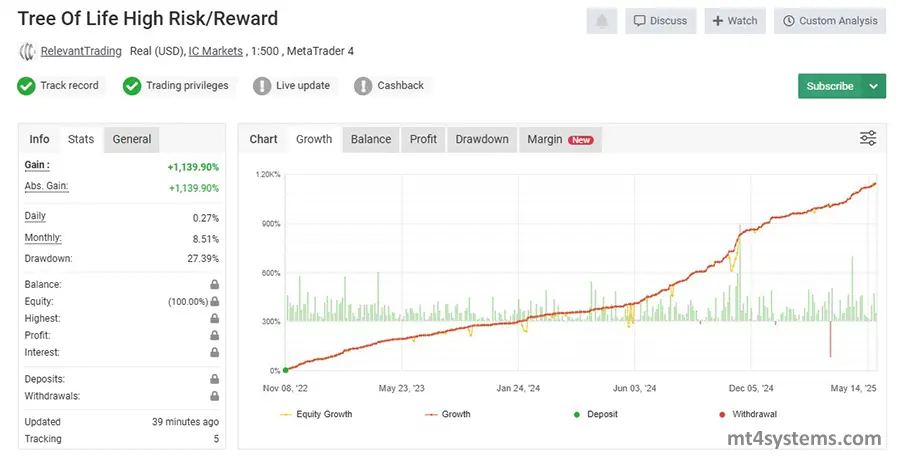900x456 pixels.
Task: Open chart settings sliders icon
Action: pos(868,139)
